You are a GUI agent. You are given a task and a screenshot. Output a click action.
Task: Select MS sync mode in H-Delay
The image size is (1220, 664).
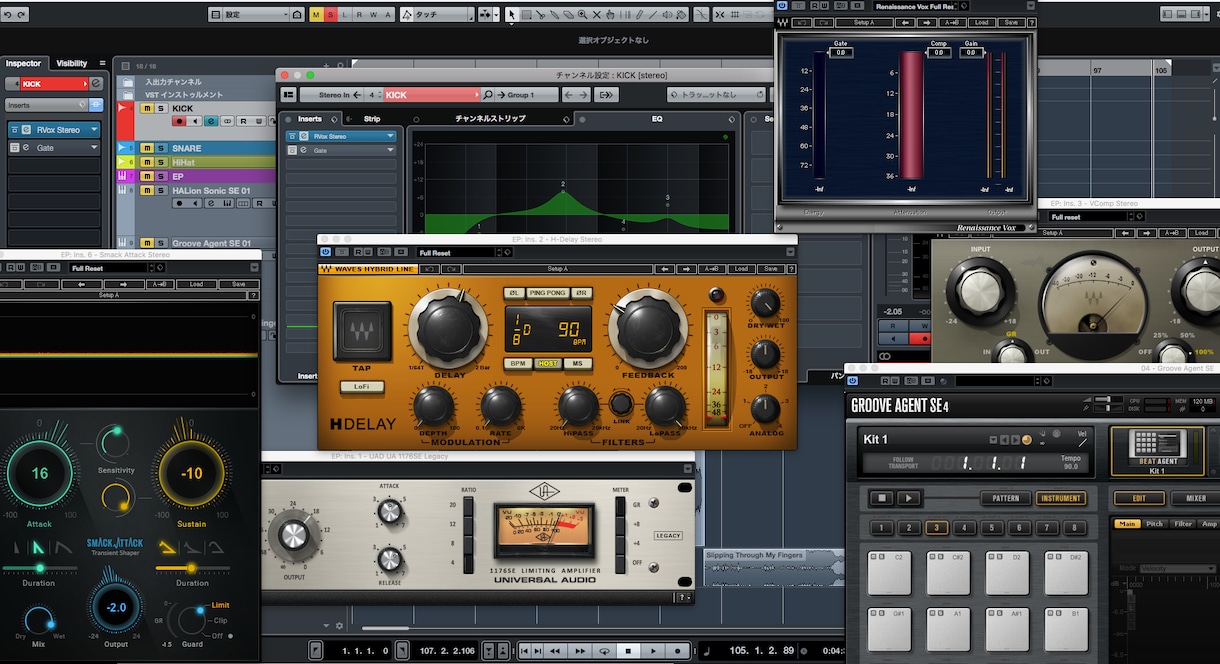577,363
